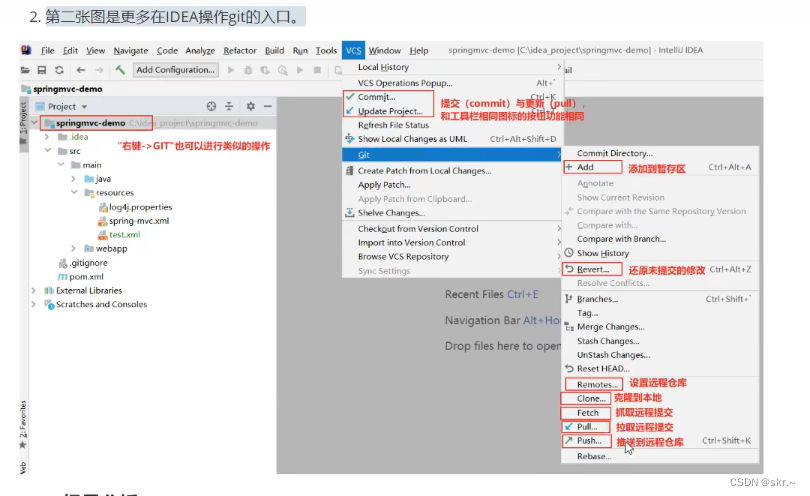This screenshot has height=496, width=810.
Task: Expand the webapp folder
Action: [x=73, y=249]
